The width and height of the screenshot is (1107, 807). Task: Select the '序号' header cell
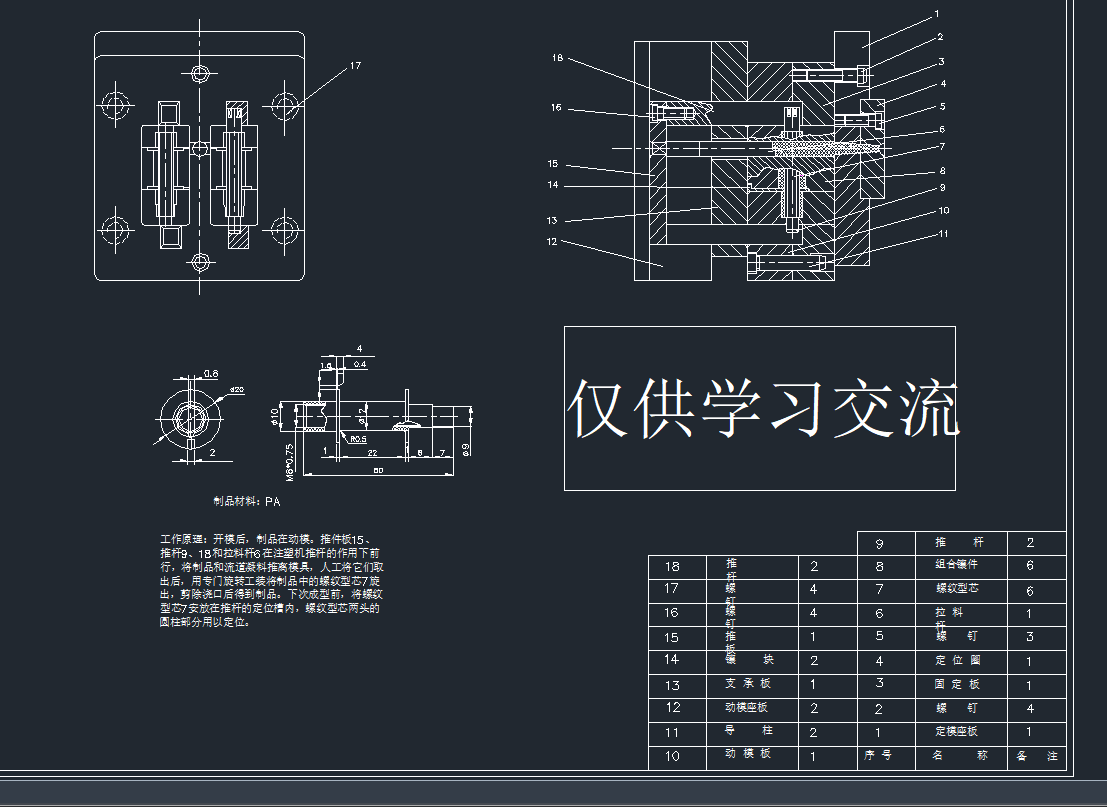(878, 756)
